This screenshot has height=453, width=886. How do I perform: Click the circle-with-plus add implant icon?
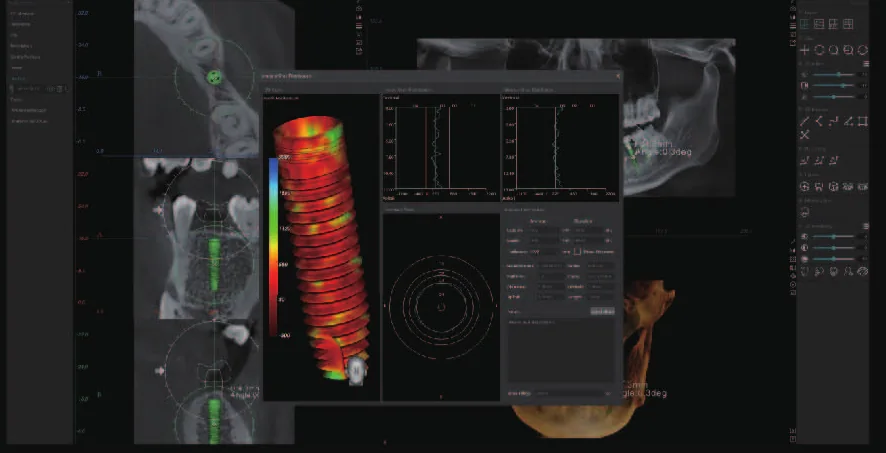[x=805, y=186]
